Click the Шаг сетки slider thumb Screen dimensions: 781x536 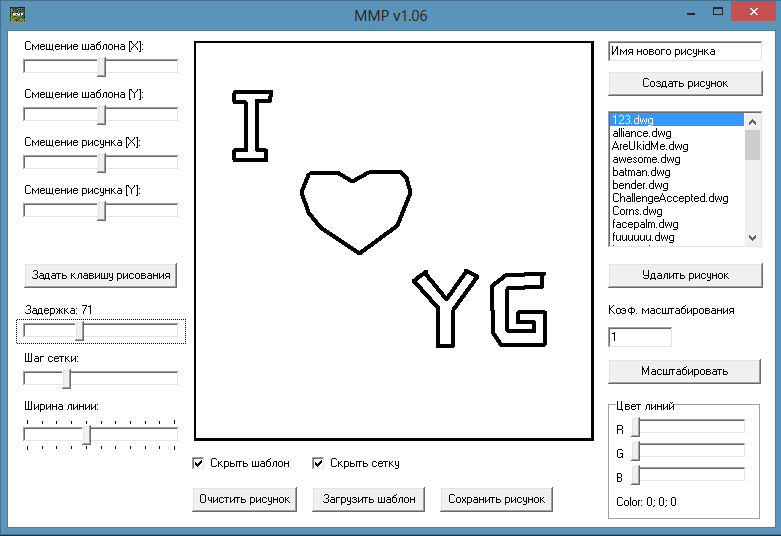tap(67, 379)
